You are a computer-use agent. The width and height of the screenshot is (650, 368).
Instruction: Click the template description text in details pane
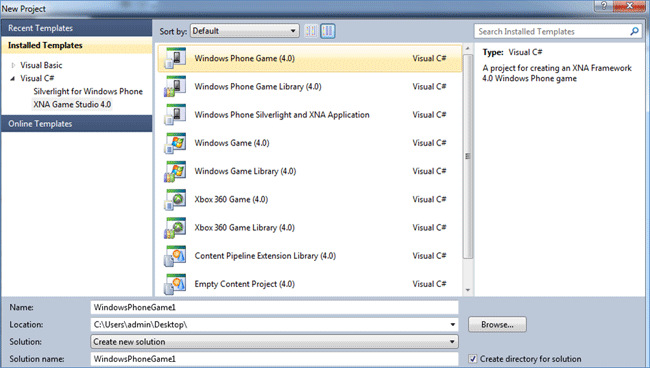click(557, 73)
